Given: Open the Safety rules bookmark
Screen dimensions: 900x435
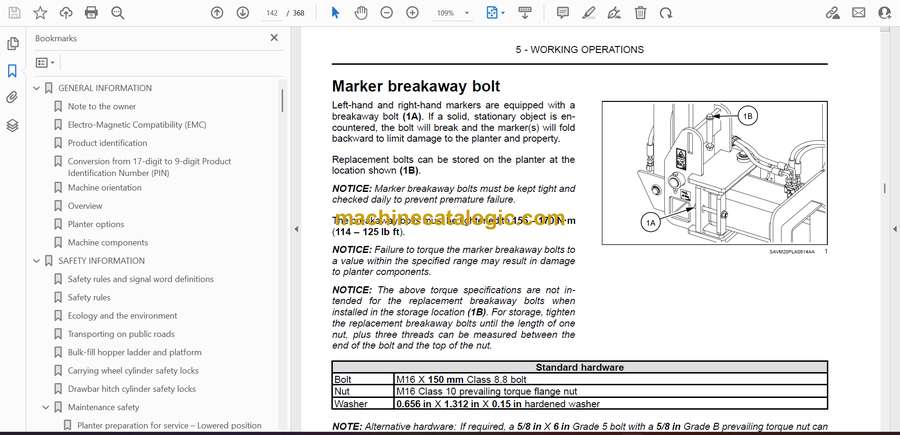Looking at the screenshot, I should [89, 298].
